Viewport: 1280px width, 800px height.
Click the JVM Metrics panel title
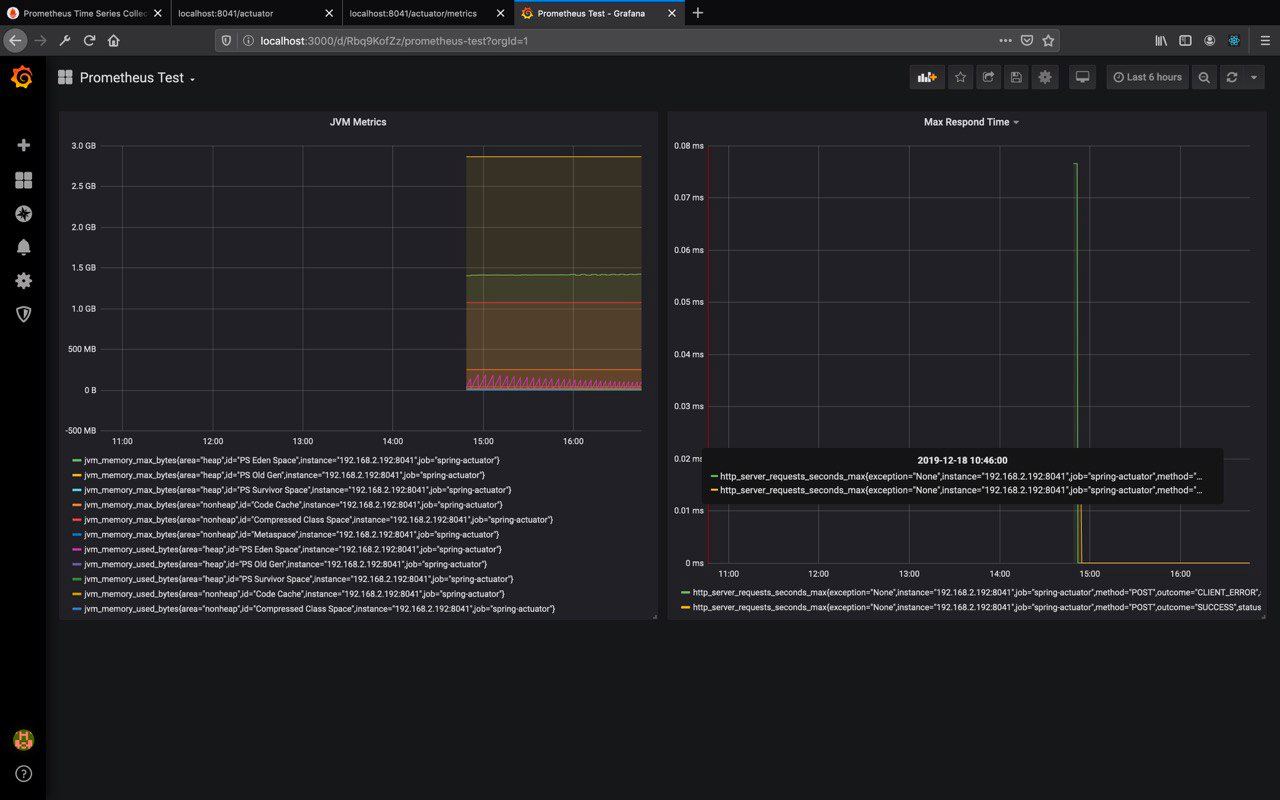358,122
